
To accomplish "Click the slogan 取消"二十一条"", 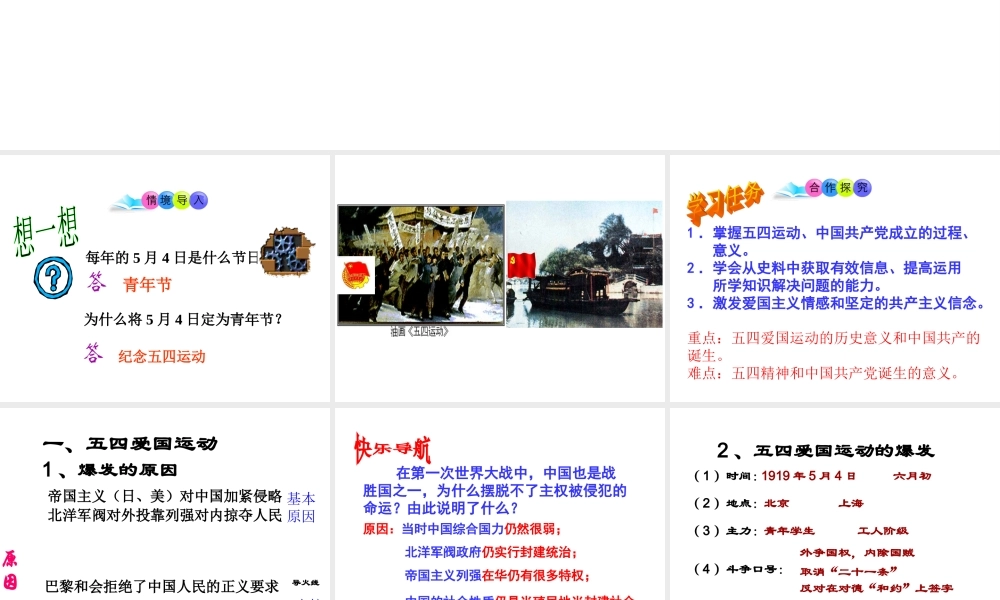I will pyautogui.click(x=848, y=571).
